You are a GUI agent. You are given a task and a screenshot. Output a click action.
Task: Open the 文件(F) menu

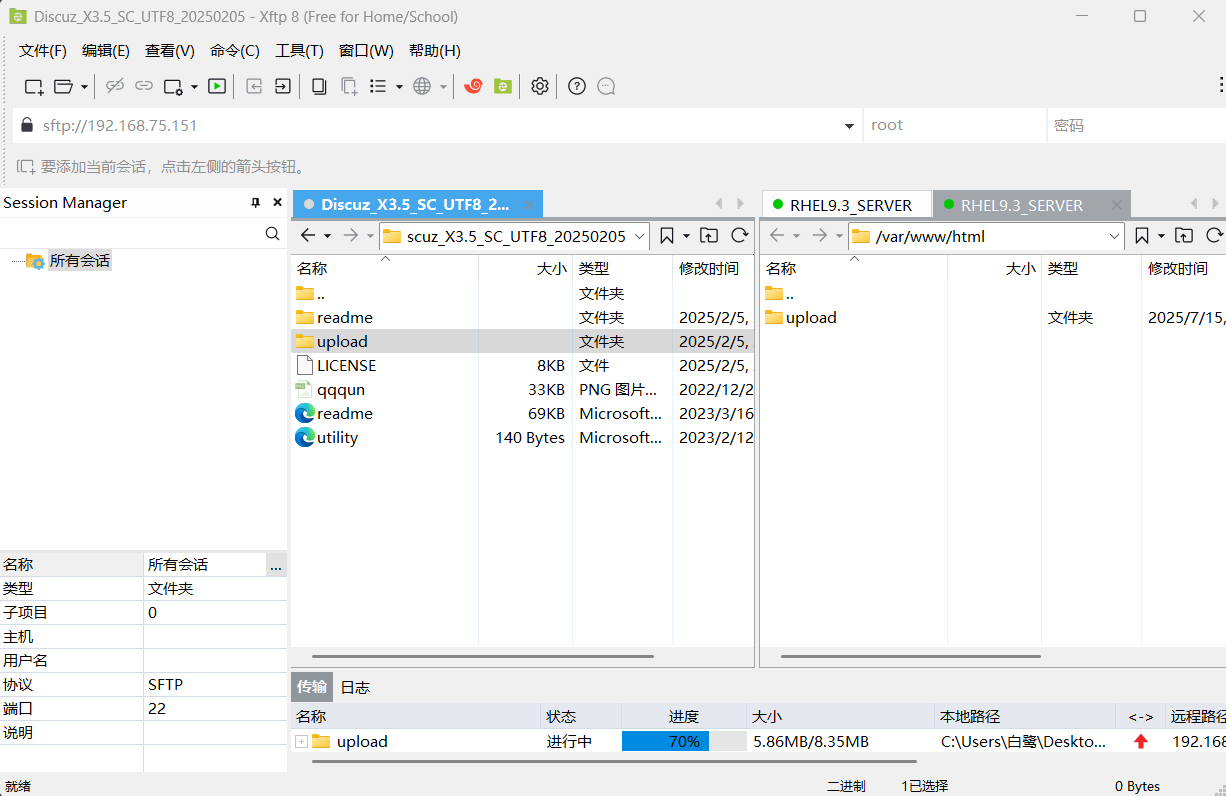tap(43, 51)
